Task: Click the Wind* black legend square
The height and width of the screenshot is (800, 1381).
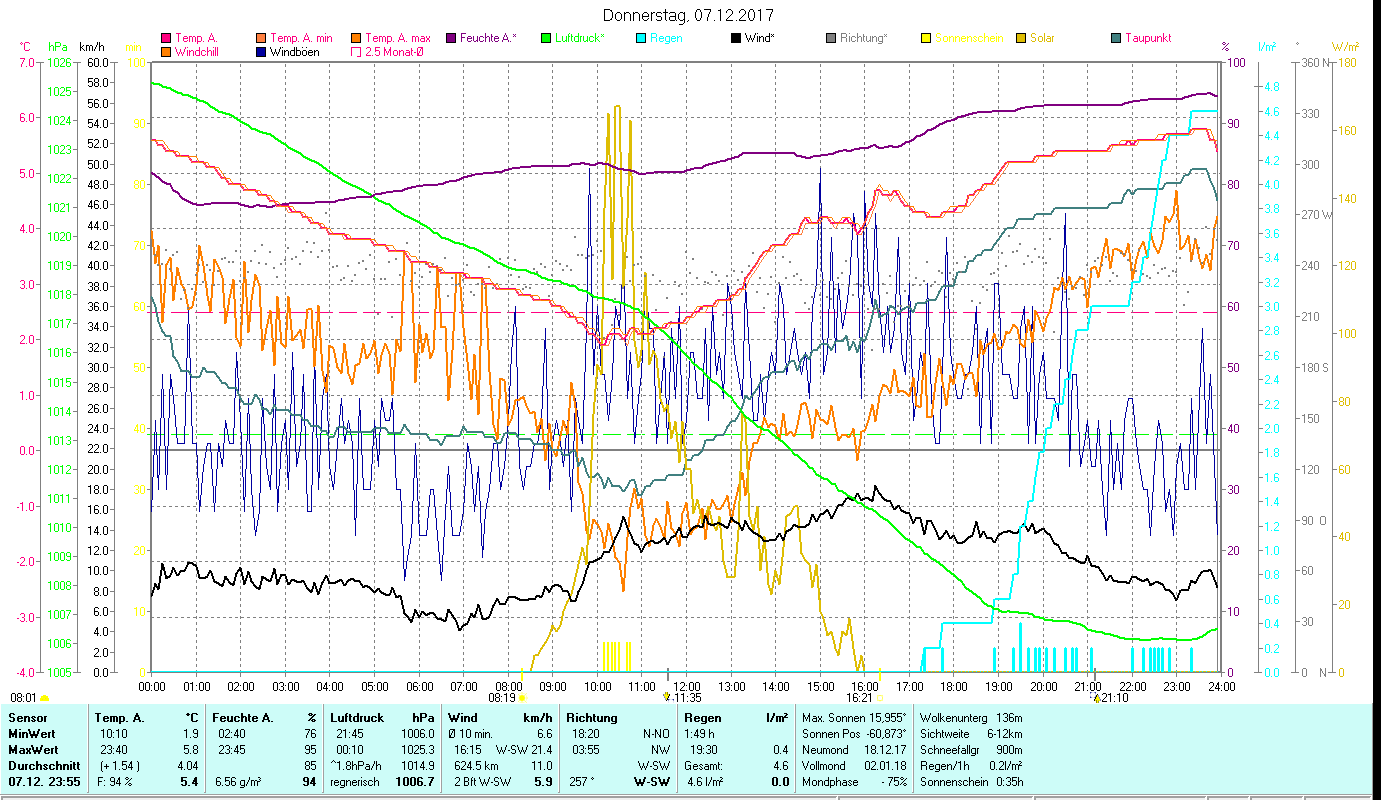Action: coord(735,38)
